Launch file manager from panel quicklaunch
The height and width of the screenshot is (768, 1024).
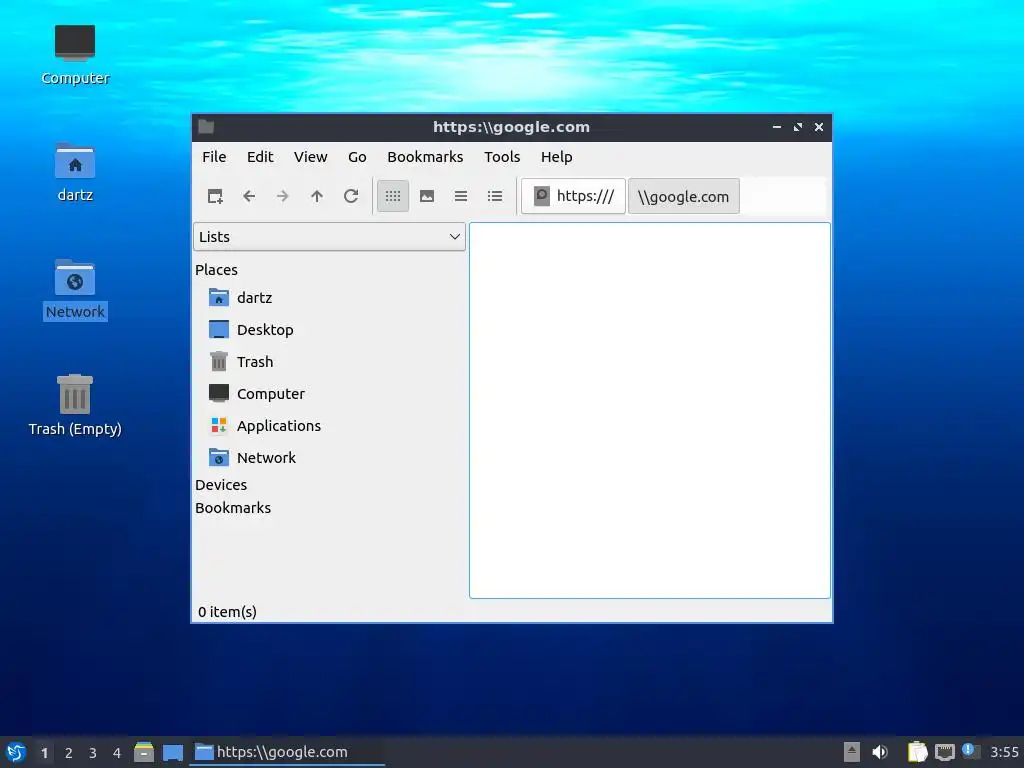pyautogui.click(x=144, y=752)
